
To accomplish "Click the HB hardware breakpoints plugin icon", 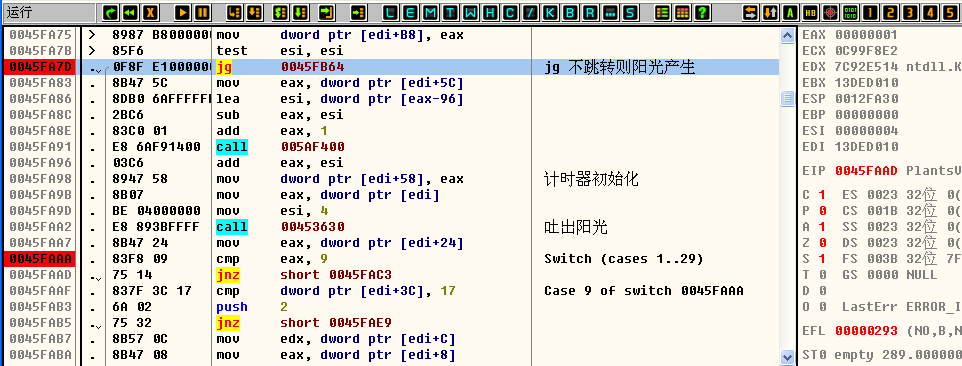I will 810,12.
